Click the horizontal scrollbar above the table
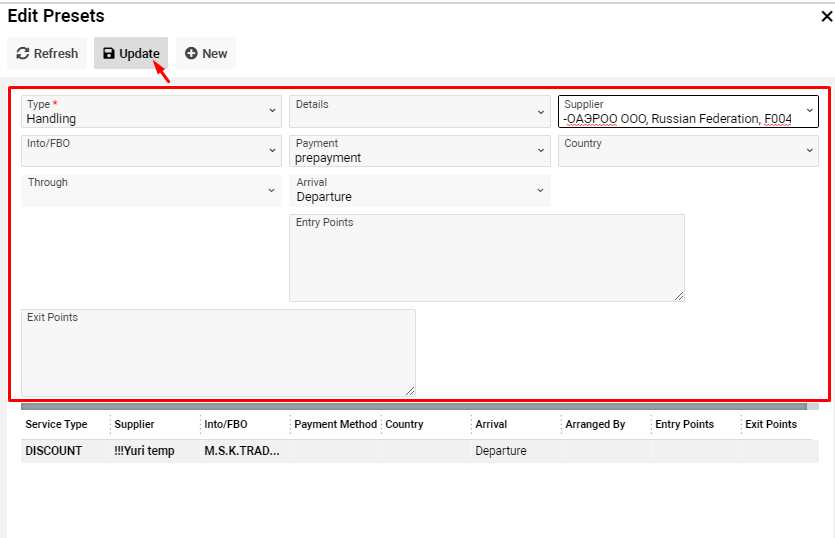Screen dimensions: 835x538 [413, 407]
